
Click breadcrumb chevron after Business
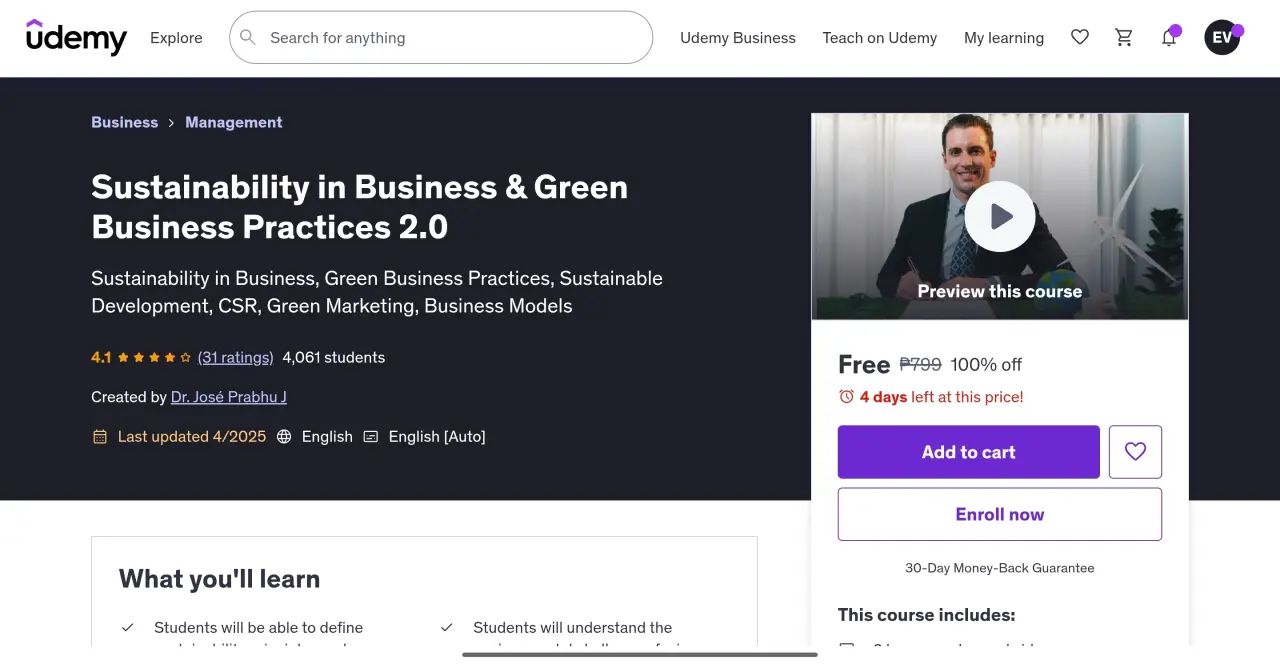pyautogui.click(x=172, y=123)
